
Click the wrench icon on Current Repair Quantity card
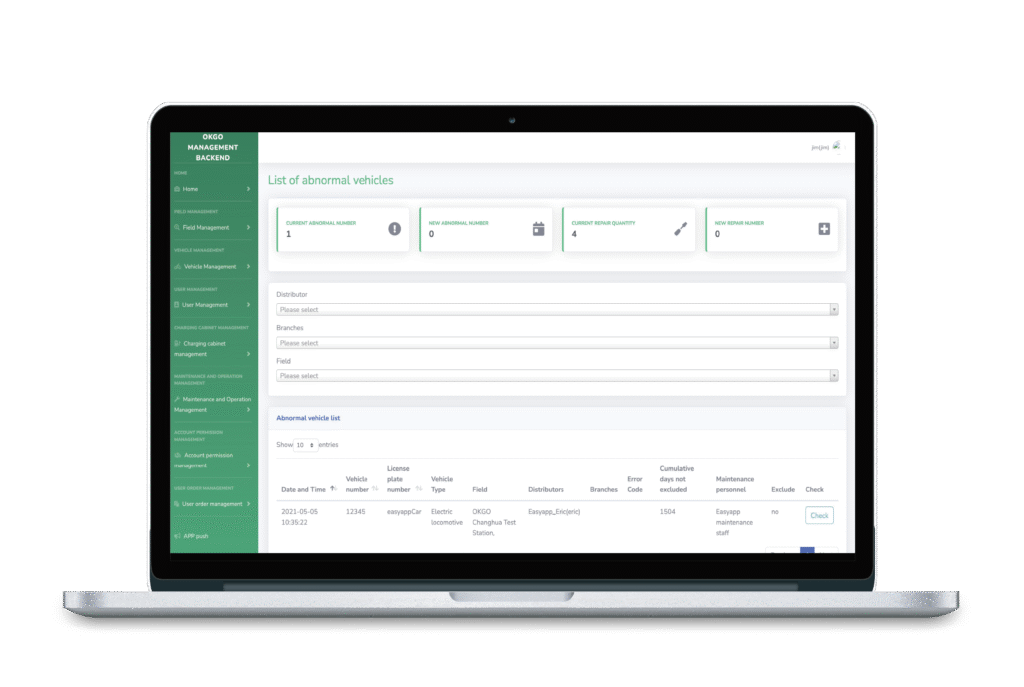pyautogui.click(x=681, y=228)
